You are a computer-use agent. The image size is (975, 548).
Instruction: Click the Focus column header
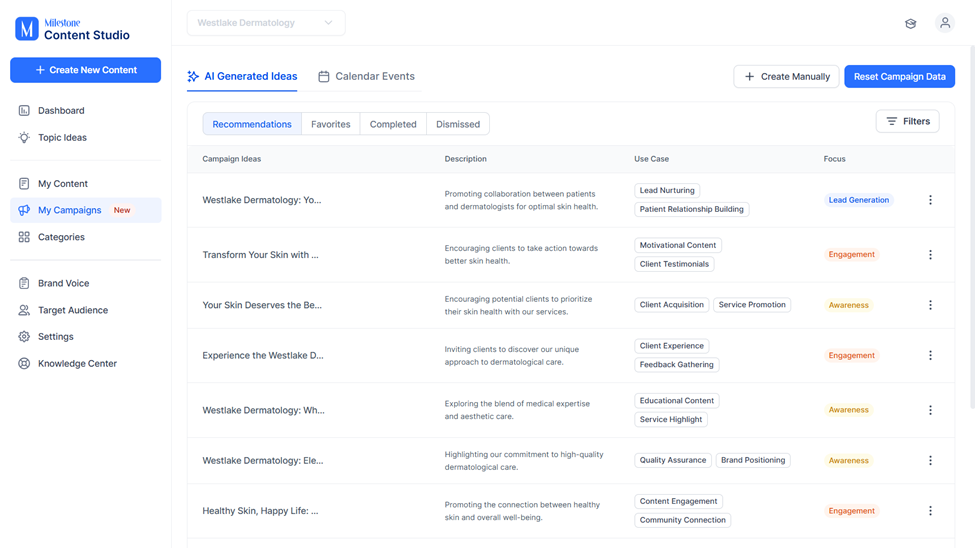(834, 159)
